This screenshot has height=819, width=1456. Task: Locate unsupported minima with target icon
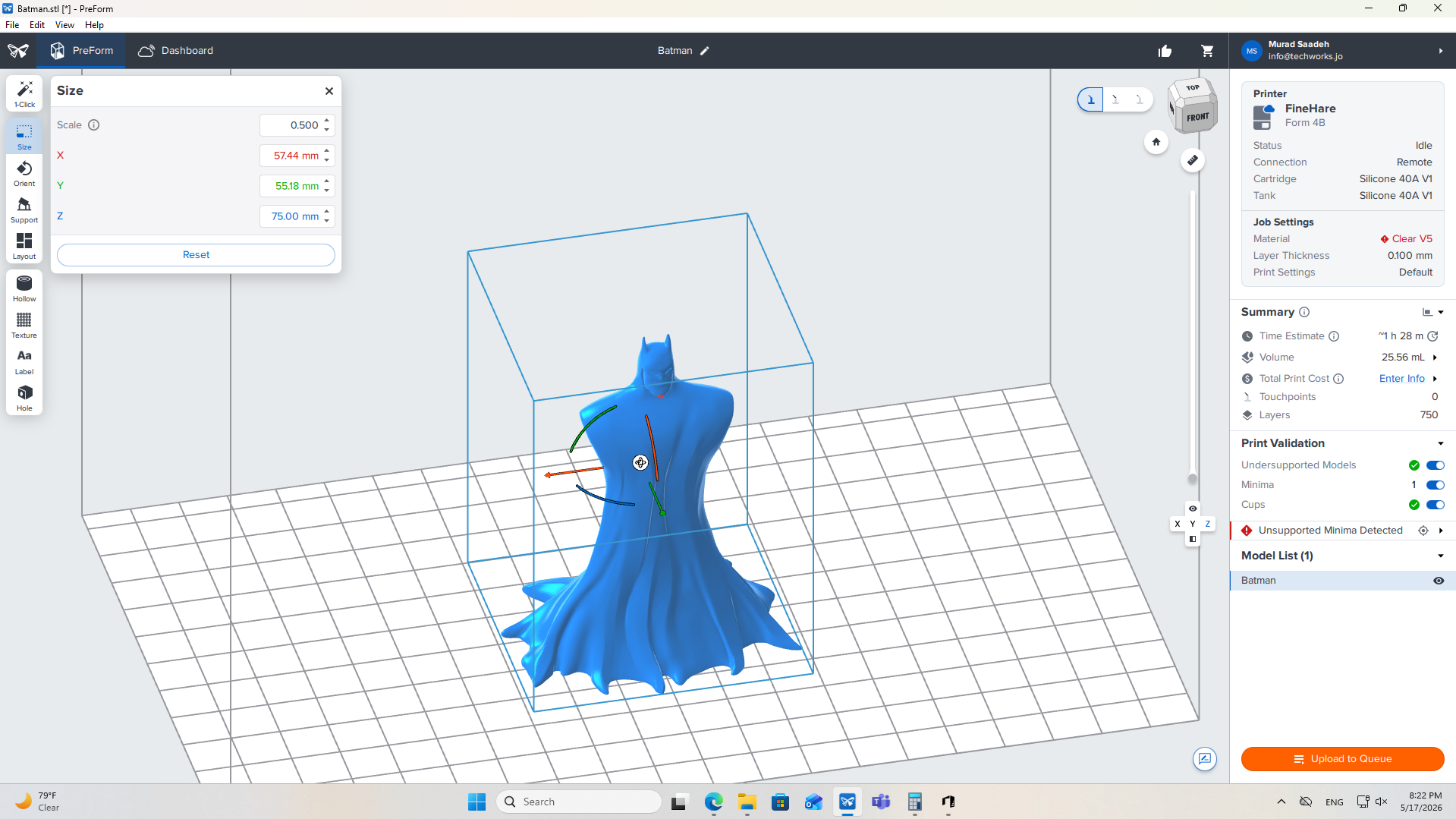[1423, 531]
